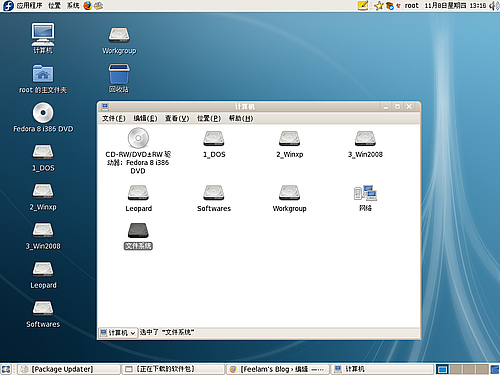Minimize the 计算机 window
Viewport: 500px width, 375px height.
click(386, 107)
